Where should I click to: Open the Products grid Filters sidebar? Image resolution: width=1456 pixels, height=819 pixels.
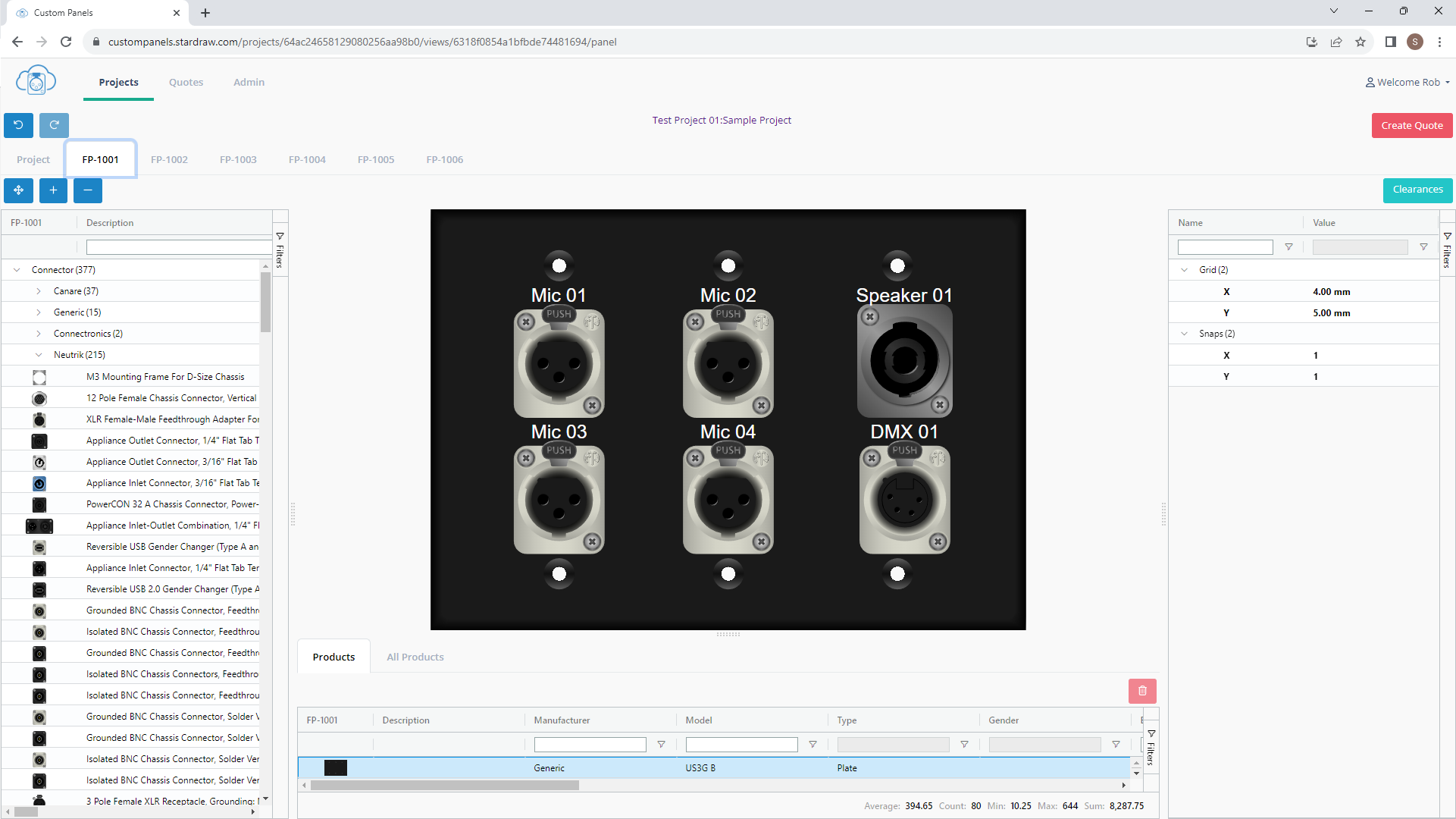pos(1151,747)
